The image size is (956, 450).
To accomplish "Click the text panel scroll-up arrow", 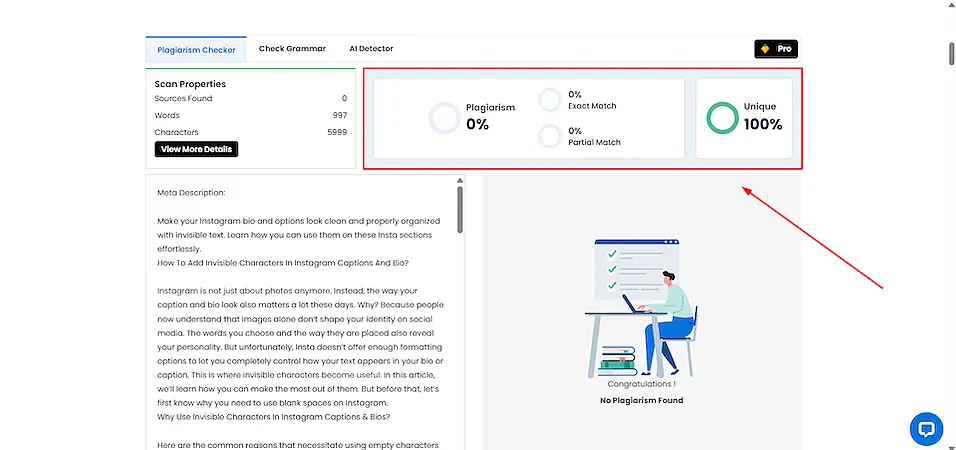I will point(460,180).
